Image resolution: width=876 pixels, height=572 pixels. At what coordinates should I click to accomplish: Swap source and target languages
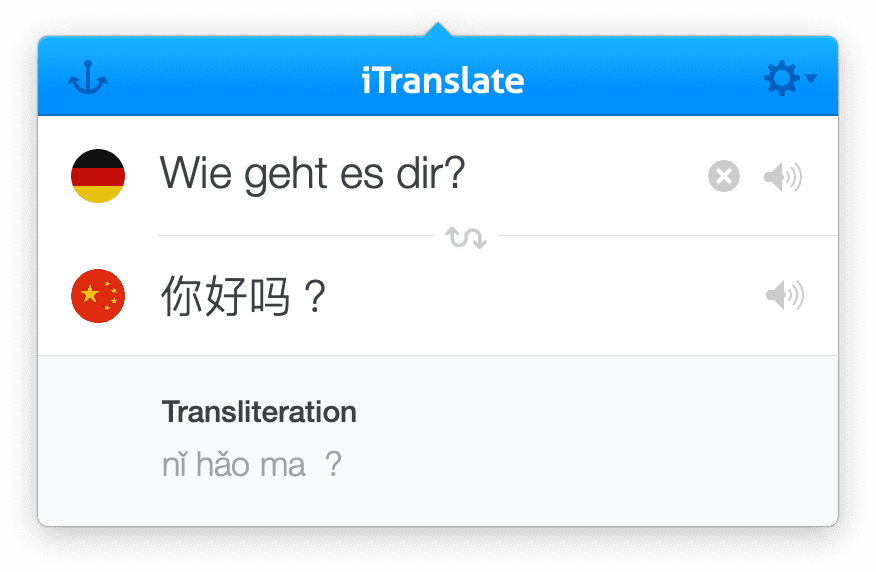(x=466, y=237)
